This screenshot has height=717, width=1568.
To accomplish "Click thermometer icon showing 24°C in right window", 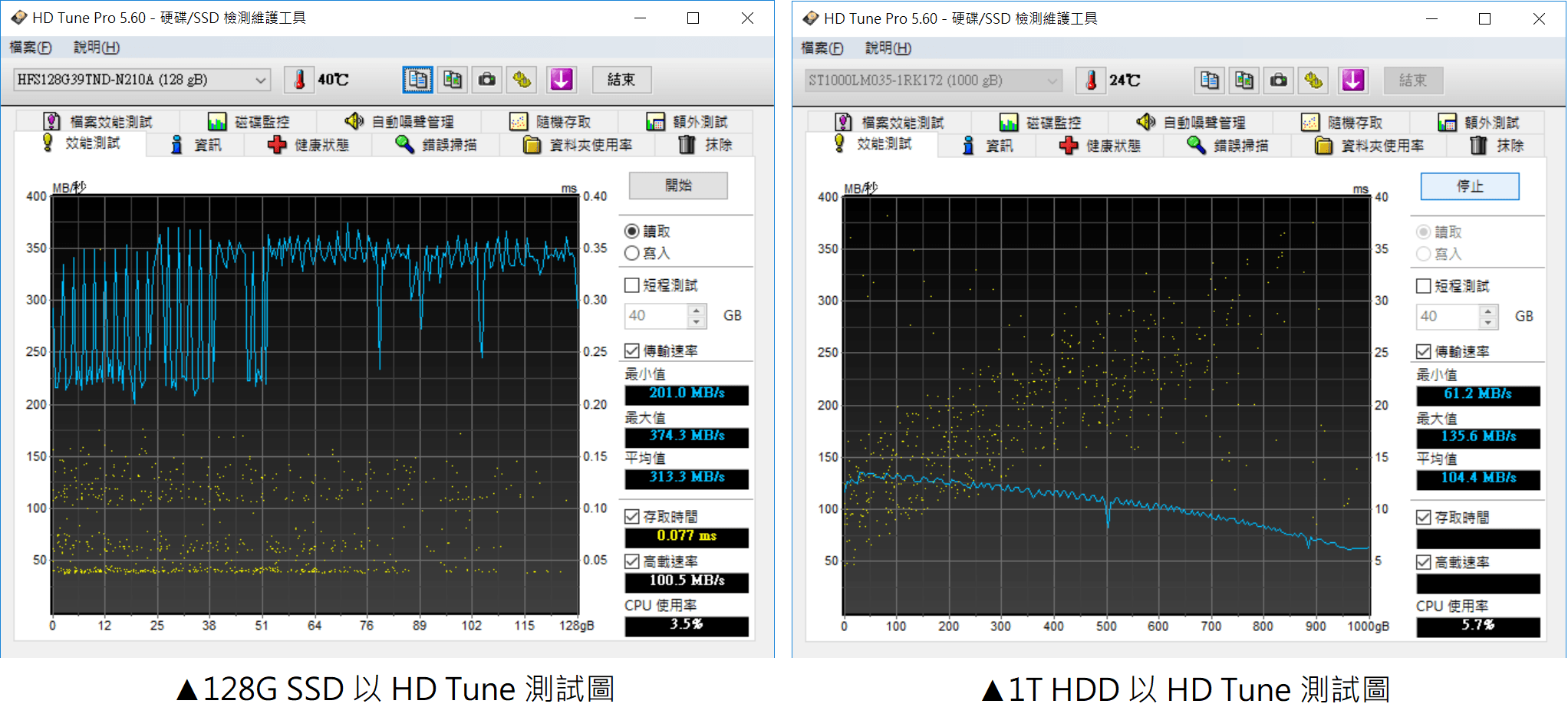I will tap(1091, 81).
